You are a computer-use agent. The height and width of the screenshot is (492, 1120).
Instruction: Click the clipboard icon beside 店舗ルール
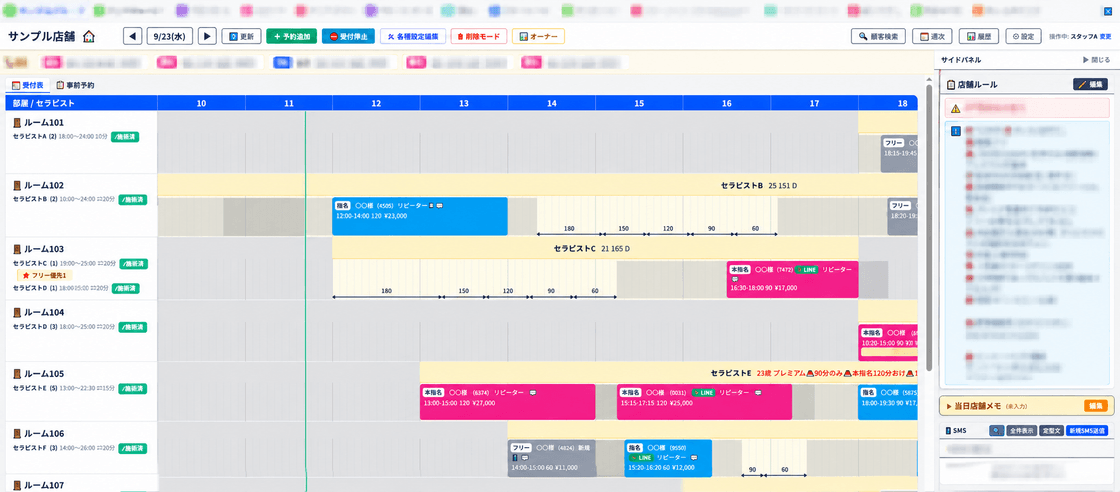951,85
